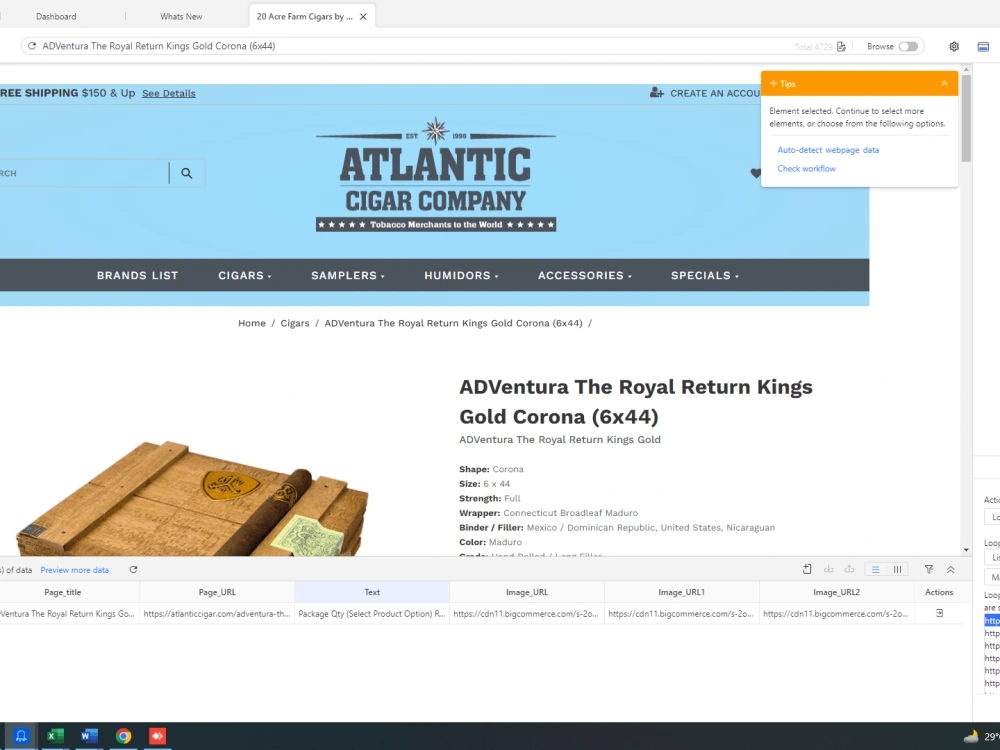1000x750 pixels.
Task: Open the settings gear icon
Action: click(x=954, y=47)
